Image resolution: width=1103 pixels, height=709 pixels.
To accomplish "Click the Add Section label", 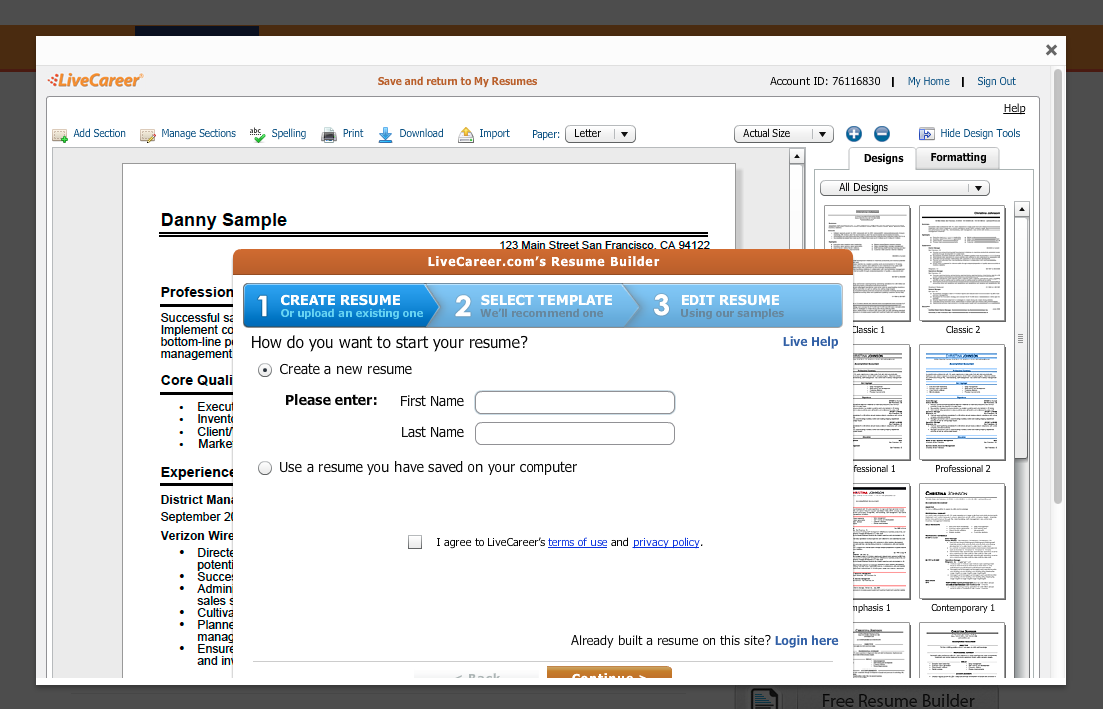I will click(x=99, y=134).
